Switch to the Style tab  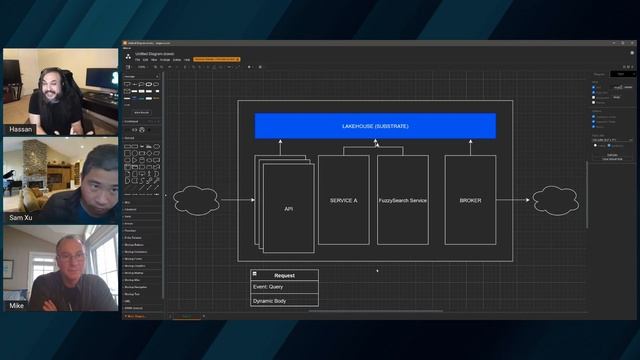point(621,74)
